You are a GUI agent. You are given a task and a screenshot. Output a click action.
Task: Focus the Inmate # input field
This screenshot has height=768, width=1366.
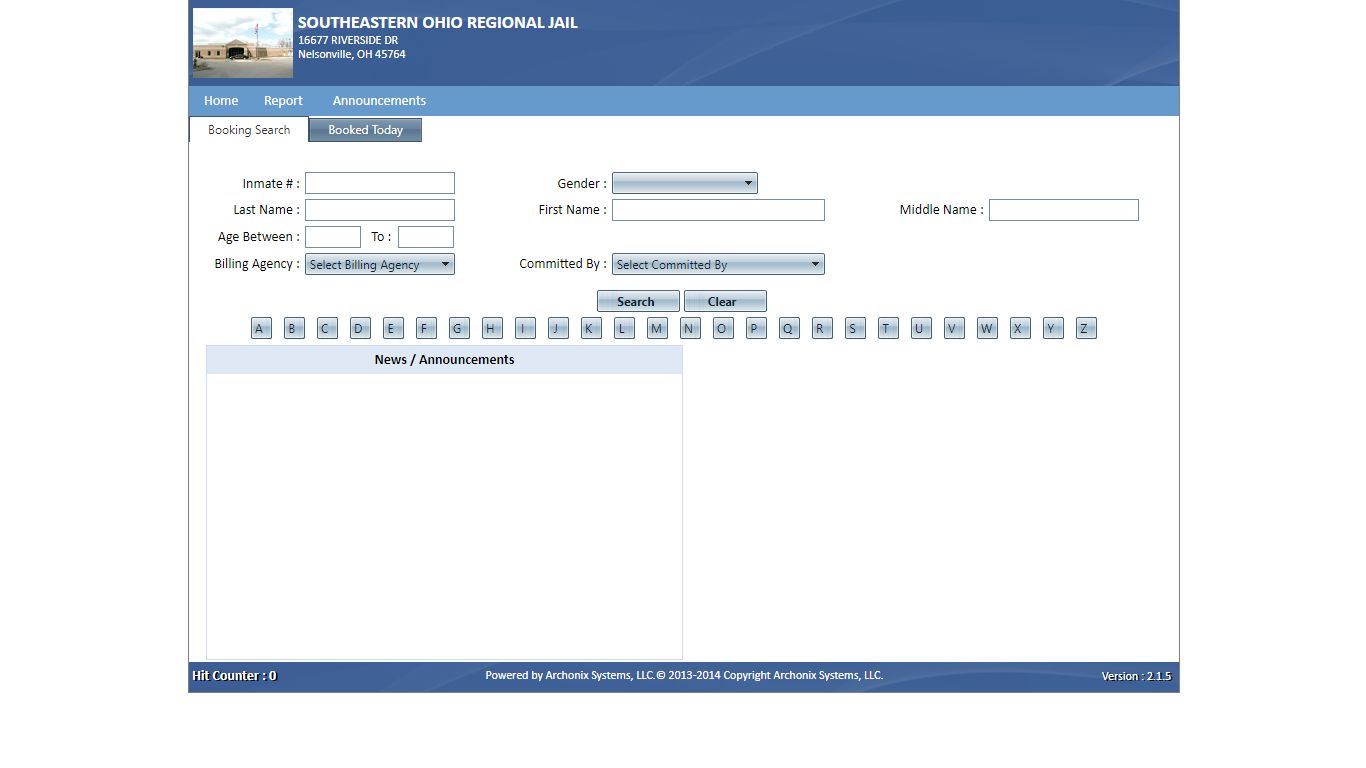380,183
